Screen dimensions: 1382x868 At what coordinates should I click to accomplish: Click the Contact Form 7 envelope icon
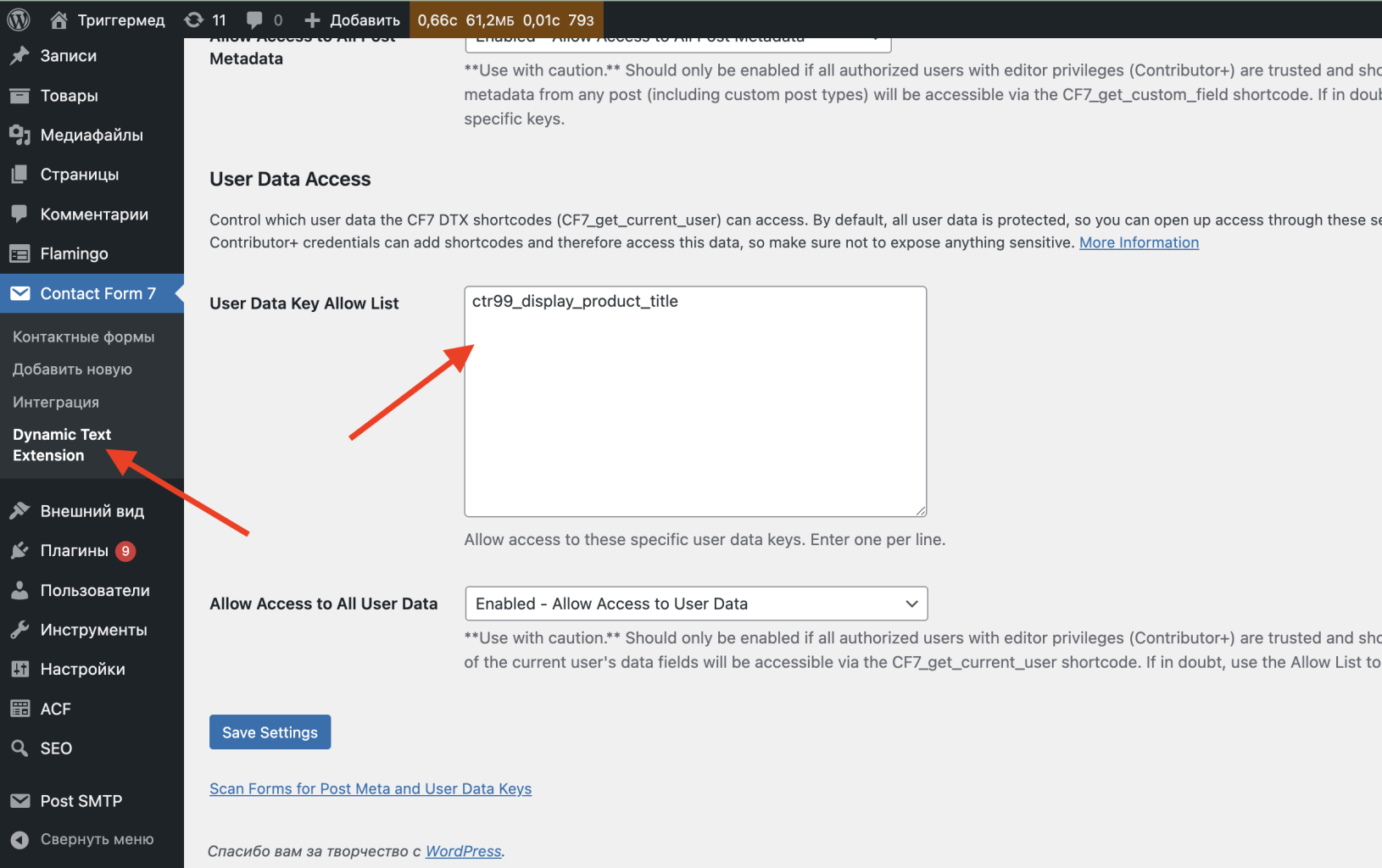[20, 293]
